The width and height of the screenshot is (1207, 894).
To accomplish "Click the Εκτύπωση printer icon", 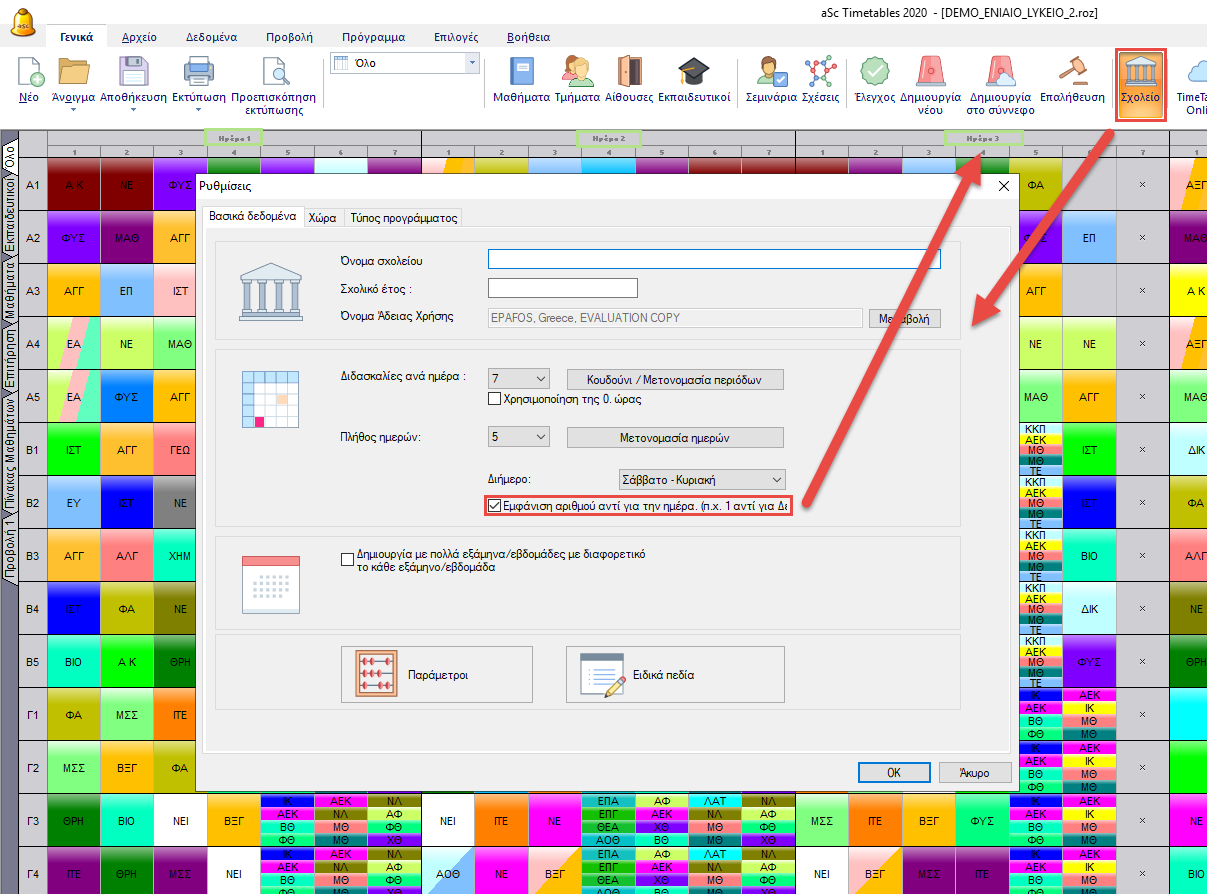I will (x=197, y=73).
